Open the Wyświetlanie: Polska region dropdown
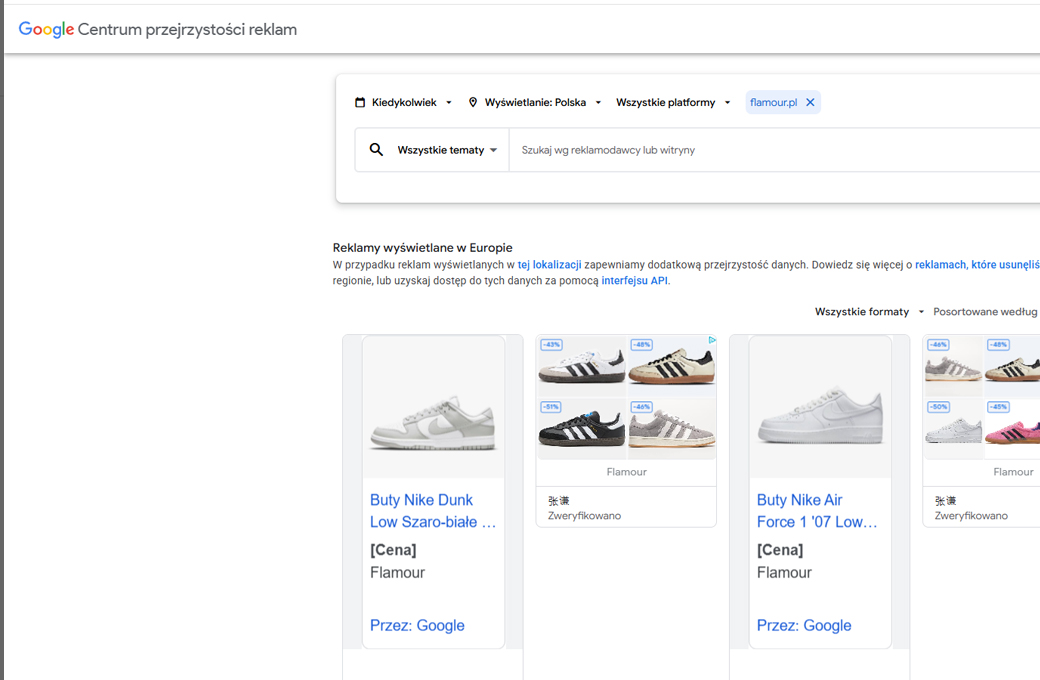1040x680 pixels. tap(535, 102)
